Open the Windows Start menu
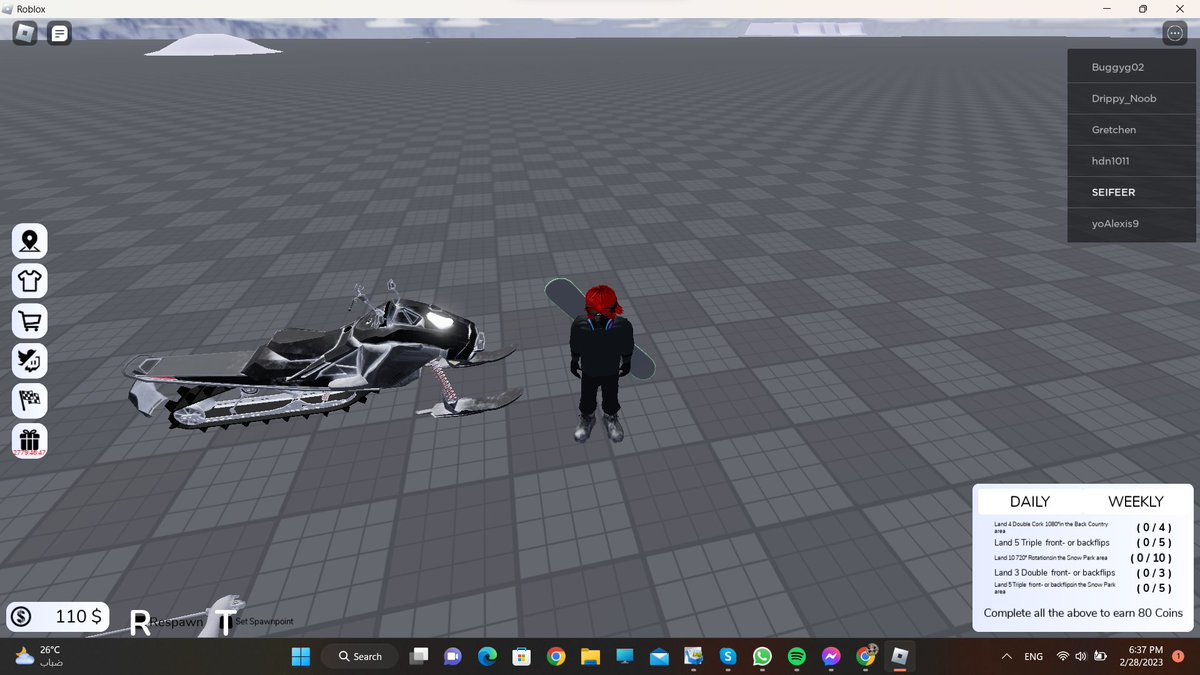The height and width of the screenshot is (675, 1200). (x=299, y=656)
